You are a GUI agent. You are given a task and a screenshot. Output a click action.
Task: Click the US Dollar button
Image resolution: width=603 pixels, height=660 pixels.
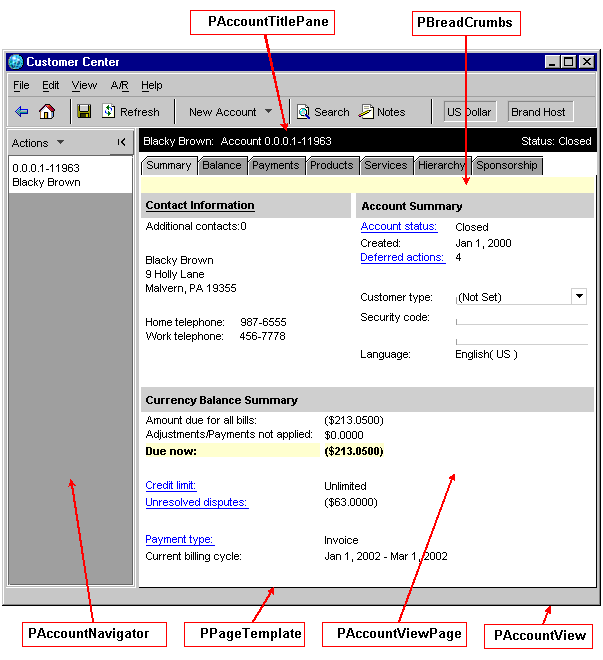(470, 112)
